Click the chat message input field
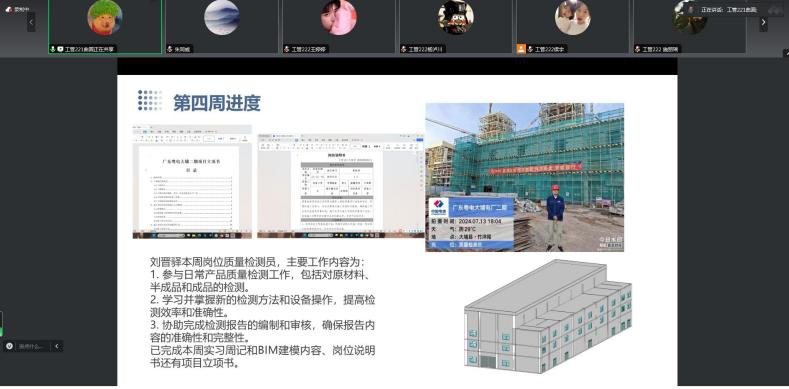 32,346
